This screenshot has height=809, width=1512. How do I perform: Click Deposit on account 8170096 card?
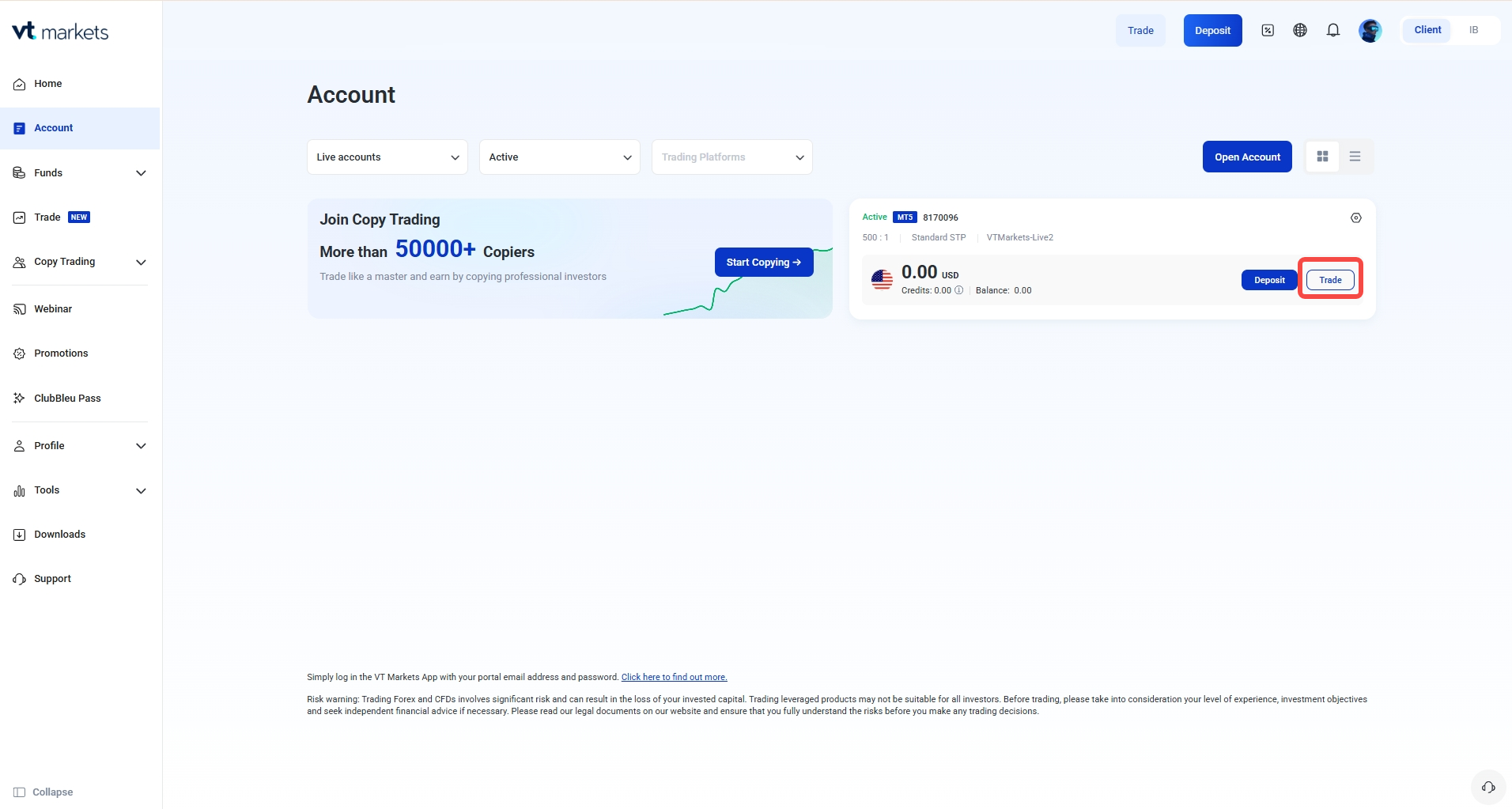pyautogui.click(x=1269, y=280)
